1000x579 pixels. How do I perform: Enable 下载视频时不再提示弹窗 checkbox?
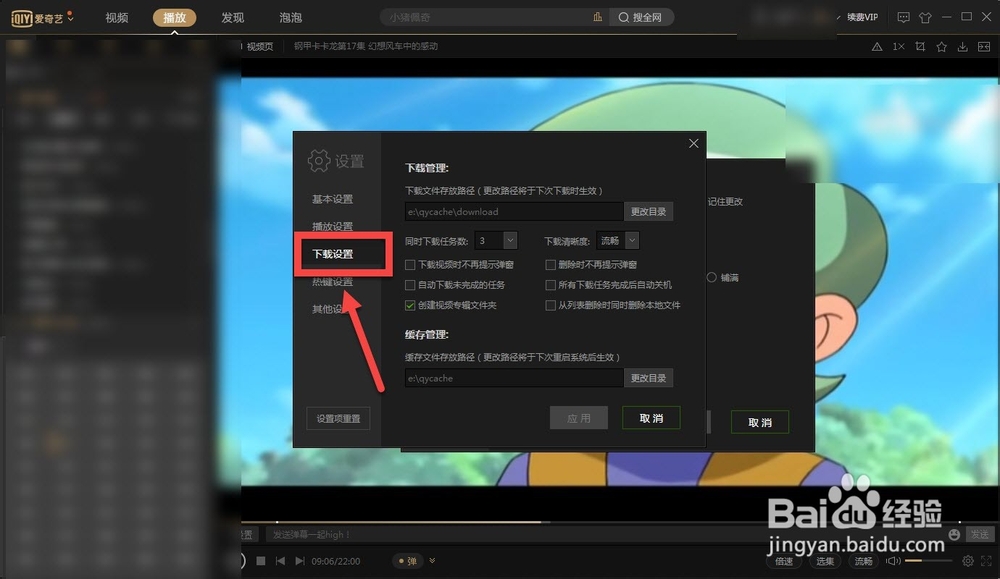coord(410,264)
